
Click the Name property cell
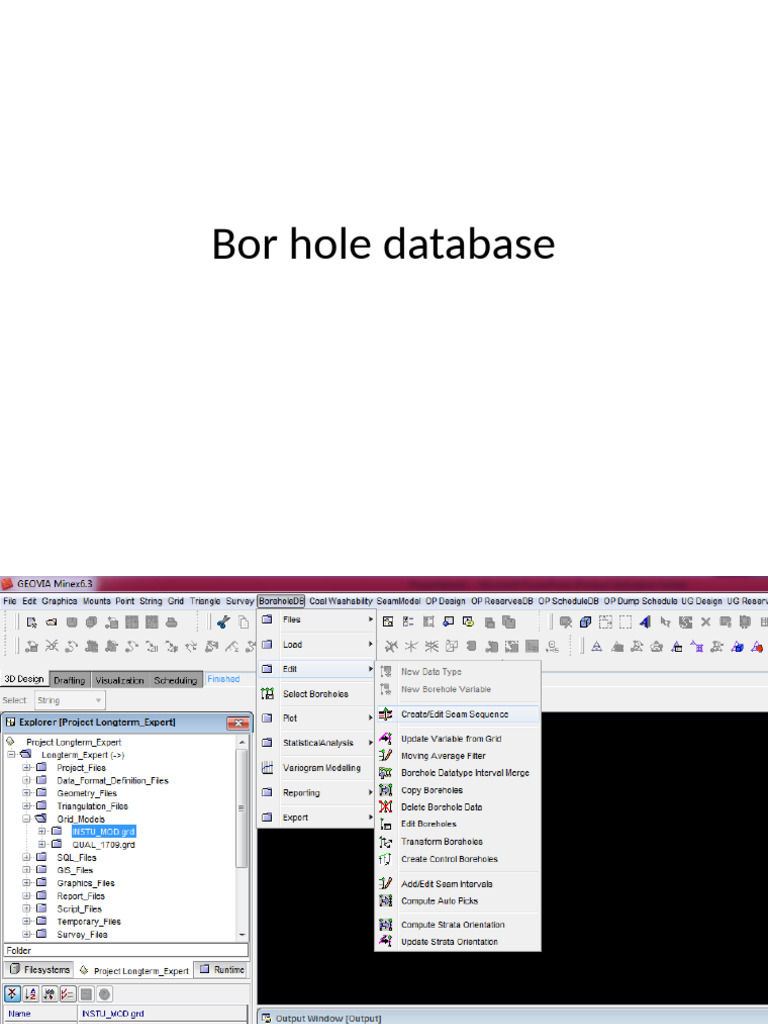[x=40, y=1014]
